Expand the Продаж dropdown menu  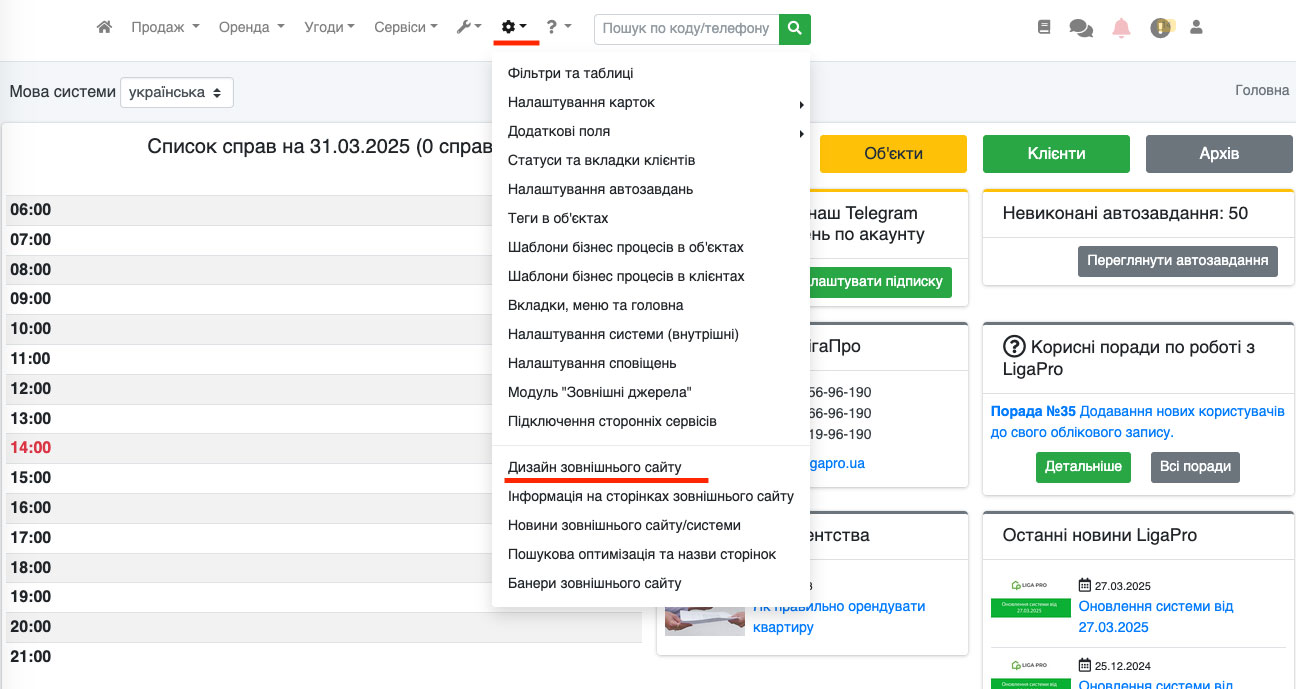tap(165, 28)
